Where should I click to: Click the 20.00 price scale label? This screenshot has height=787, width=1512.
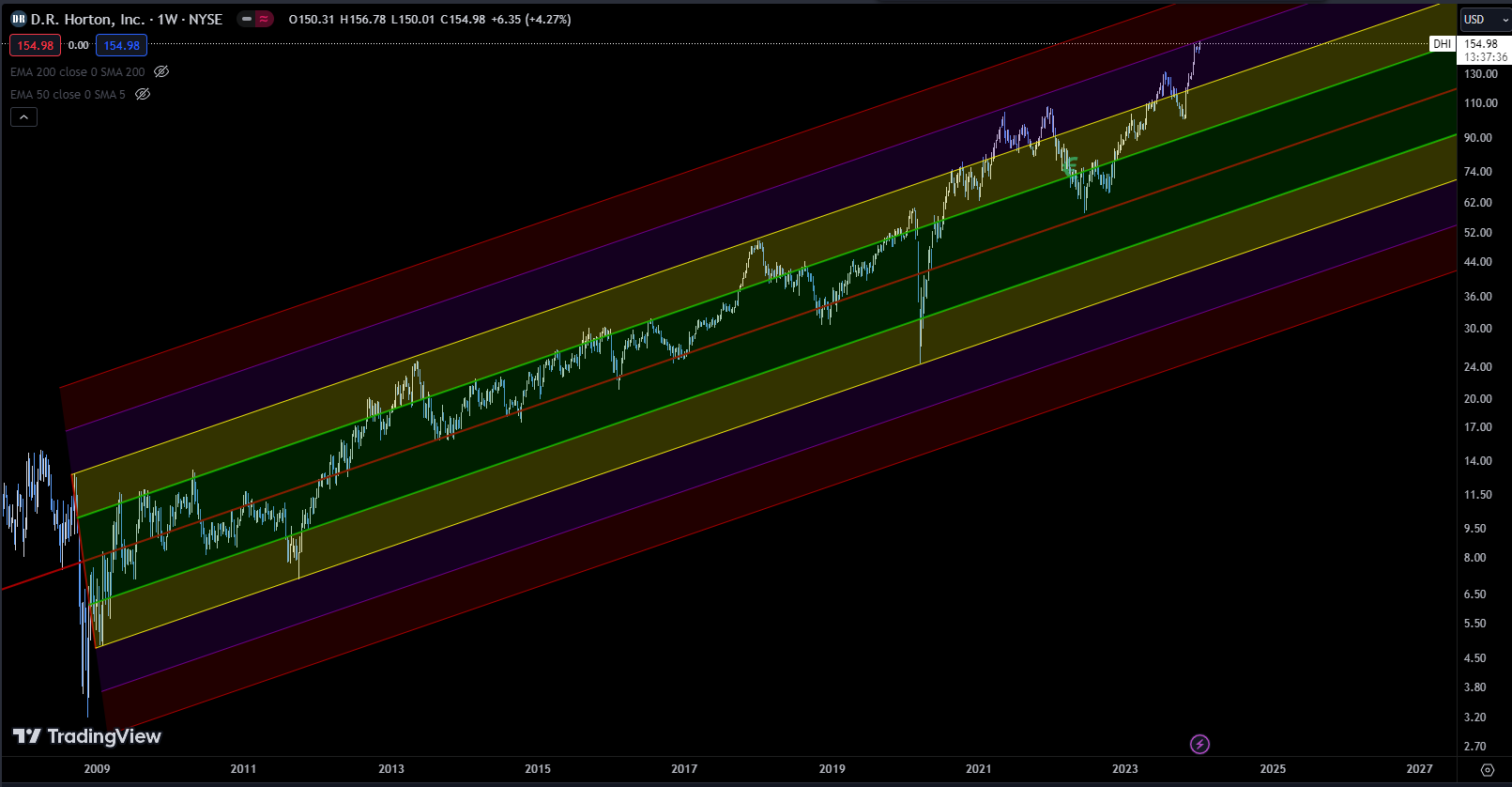(x=1478, y=399)
